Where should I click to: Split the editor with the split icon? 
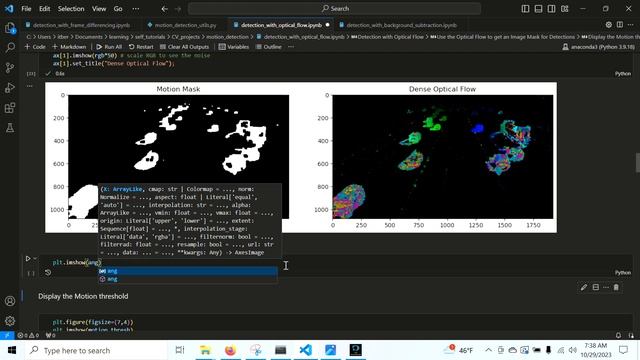tap(620, 25)
